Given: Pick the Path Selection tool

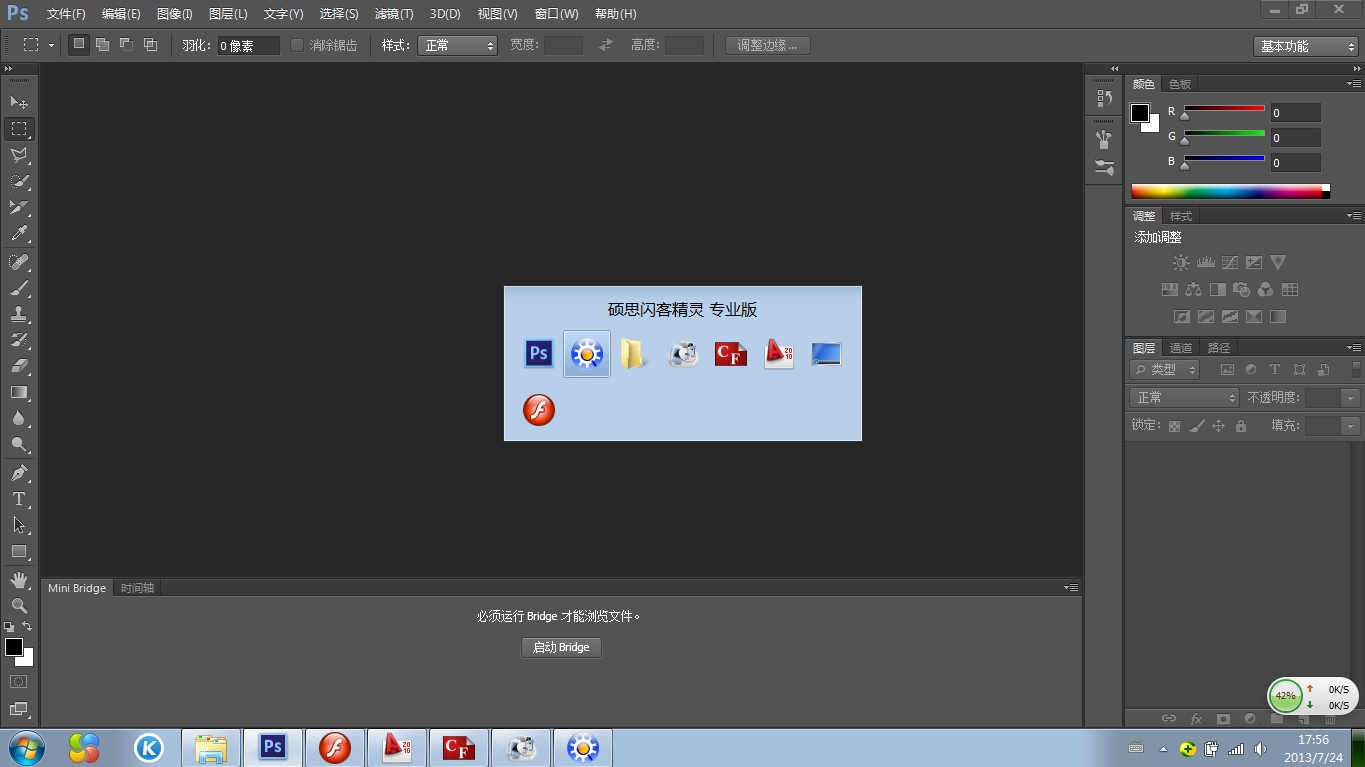Looking at the screenshot, I should (x=19, y=525).
